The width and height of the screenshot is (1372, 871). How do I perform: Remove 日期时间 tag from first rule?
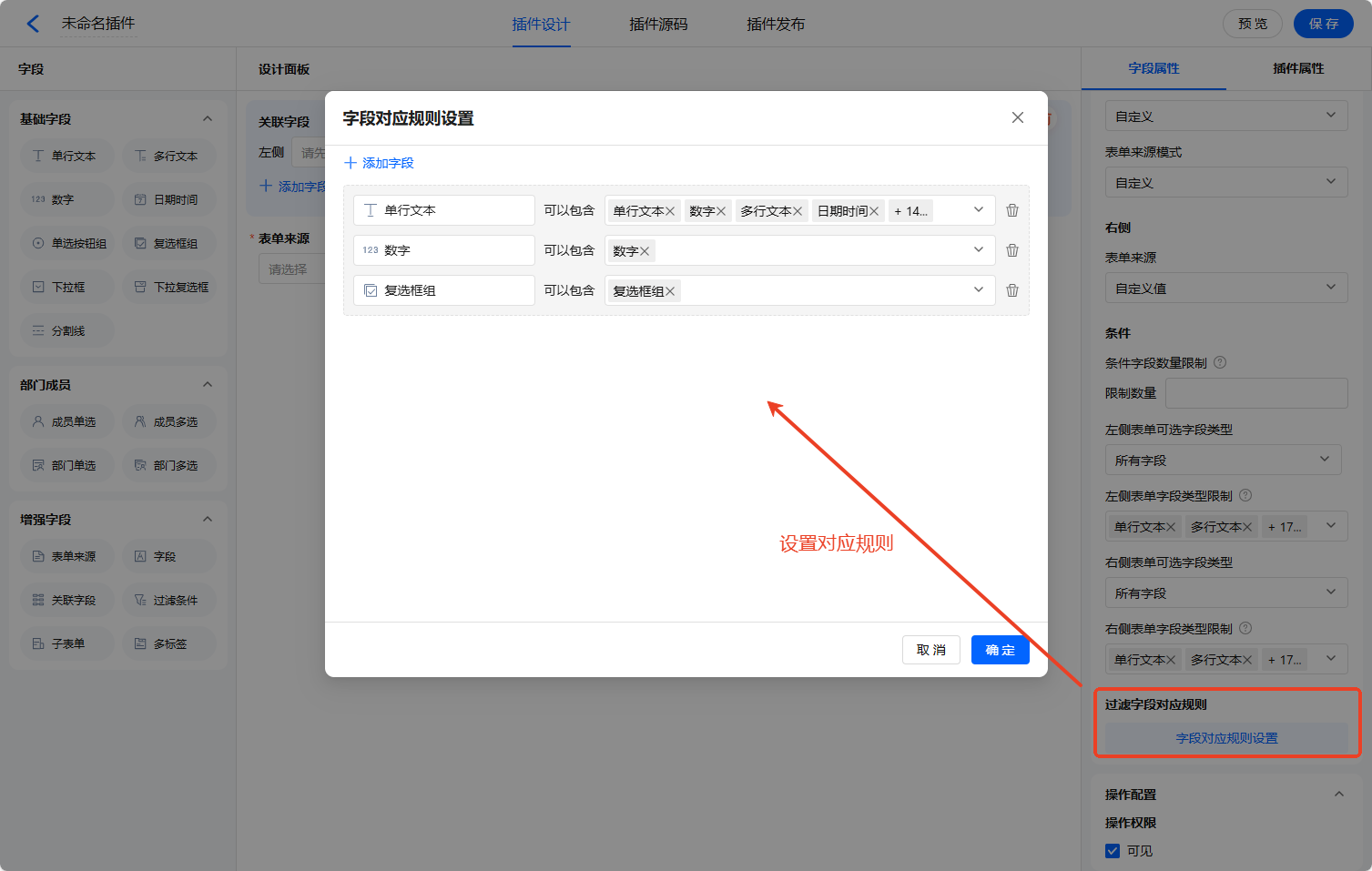click(x=874, y=211)
